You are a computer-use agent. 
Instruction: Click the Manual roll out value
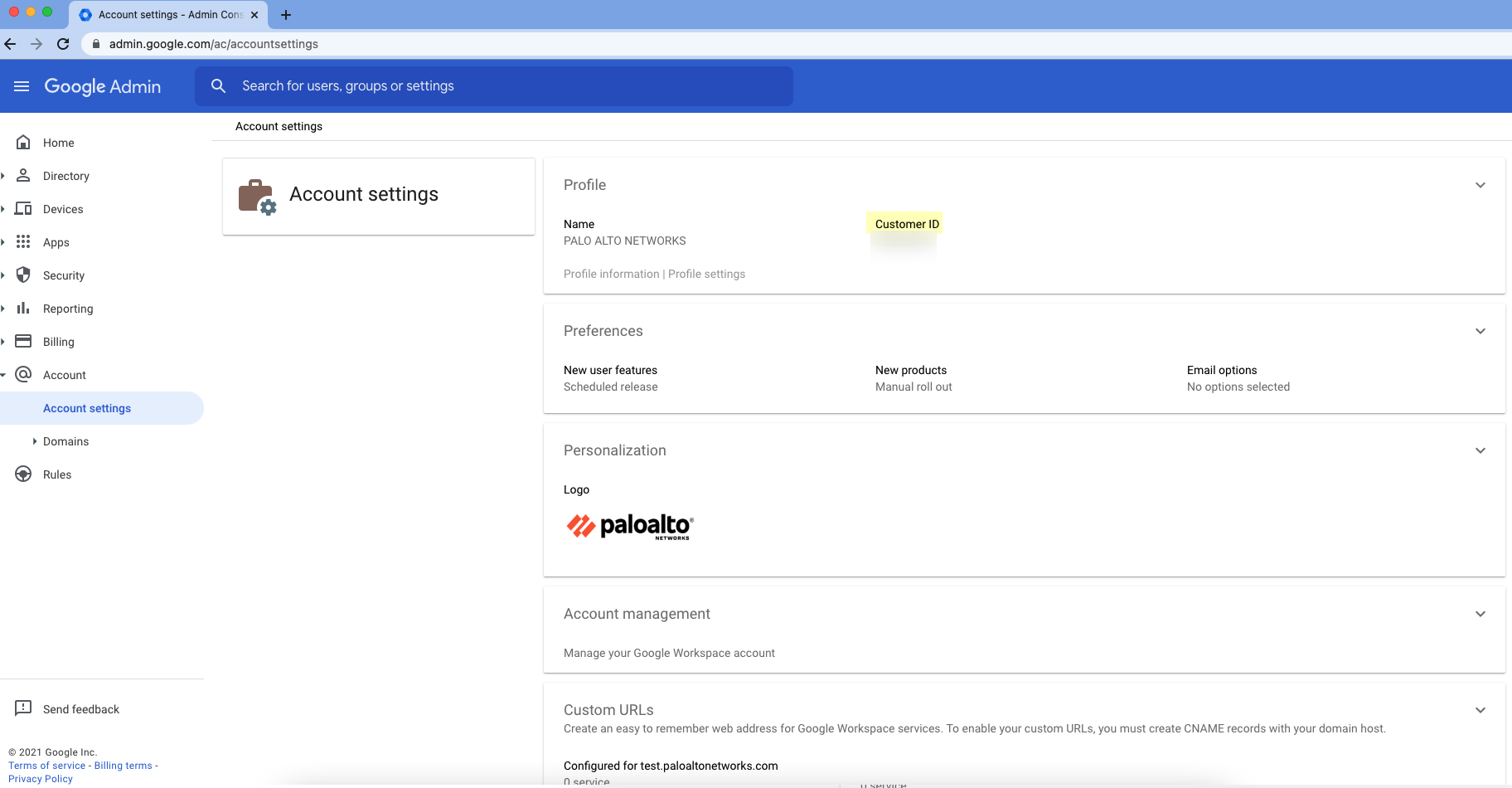(913, 387)
